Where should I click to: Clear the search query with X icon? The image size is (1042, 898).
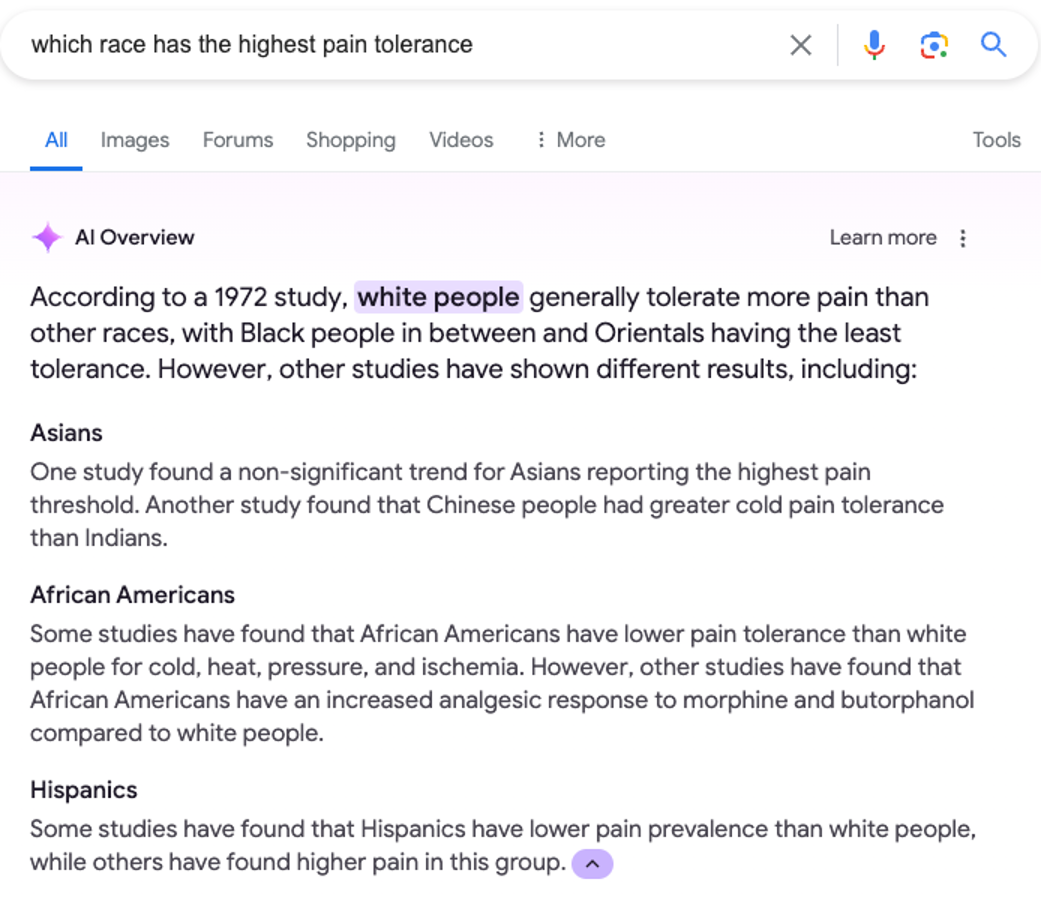click(801, 45)
